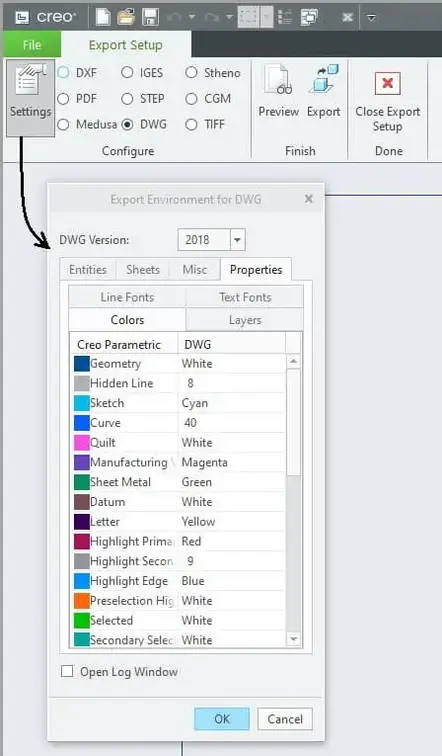The image size is (442, 756).
Task: Open the Line Fonts tab
Action: tap(127, 297)
